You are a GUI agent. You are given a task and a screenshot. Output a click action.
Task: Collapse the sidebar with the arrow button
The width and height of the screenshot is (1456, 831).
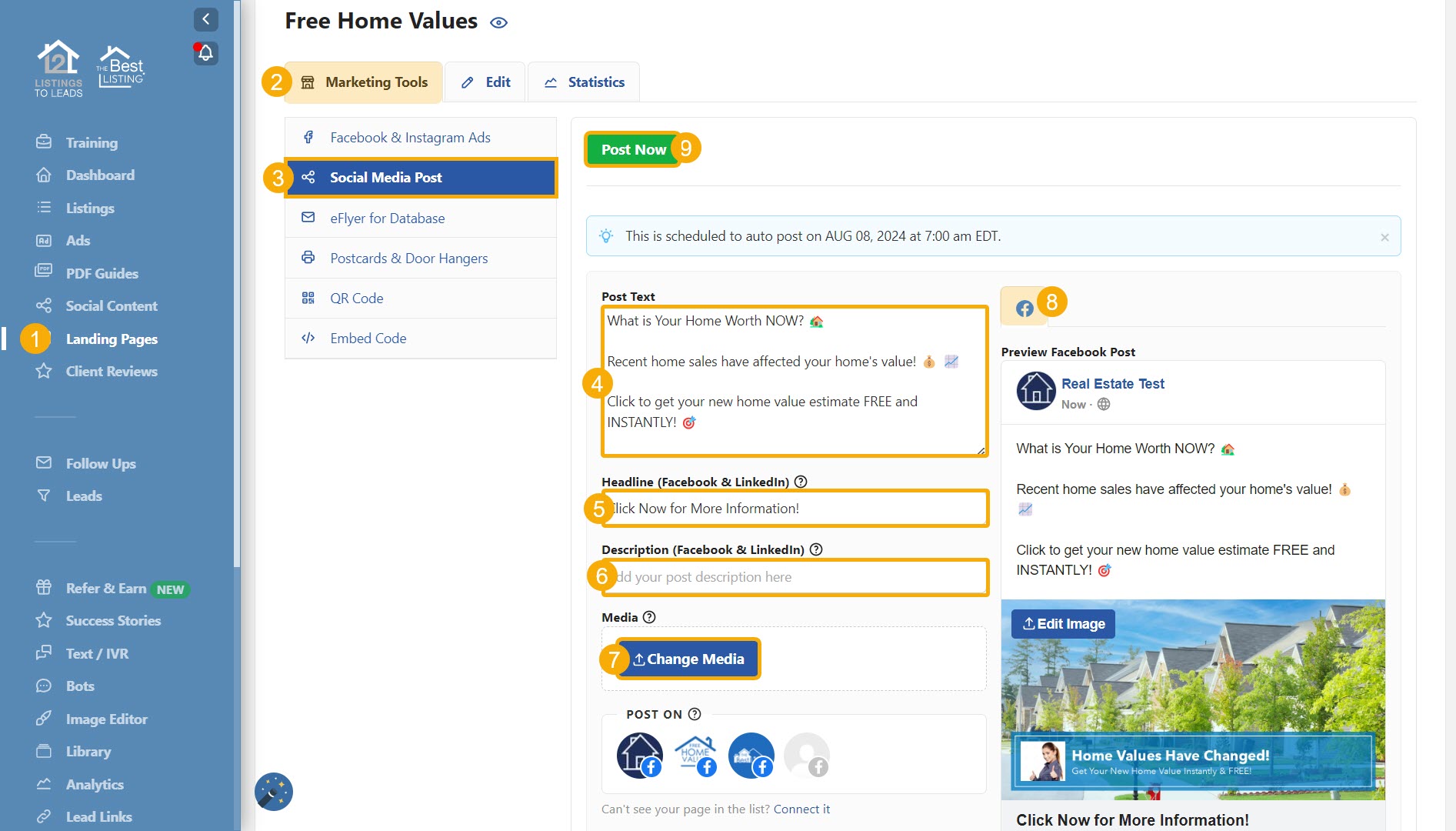pyautogui.click(x=205, y=19)
